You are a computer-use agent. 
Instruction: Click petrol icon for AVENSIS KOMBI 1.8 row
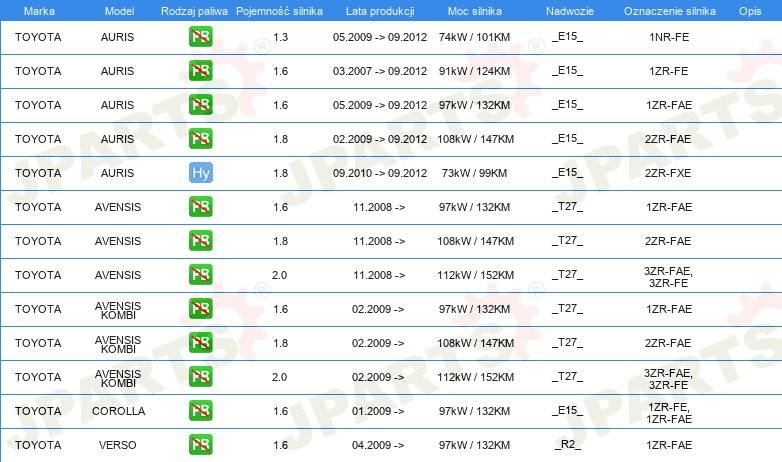[200, 342]
